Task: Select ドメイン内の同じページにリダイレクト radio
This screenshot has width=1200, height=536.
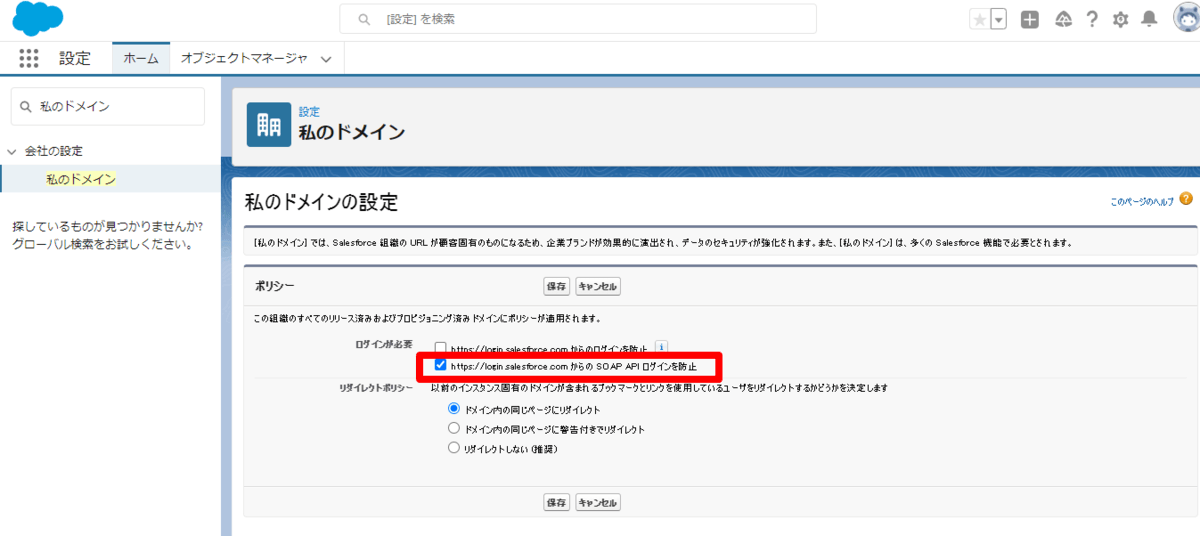Action: (x=454, y=409)
